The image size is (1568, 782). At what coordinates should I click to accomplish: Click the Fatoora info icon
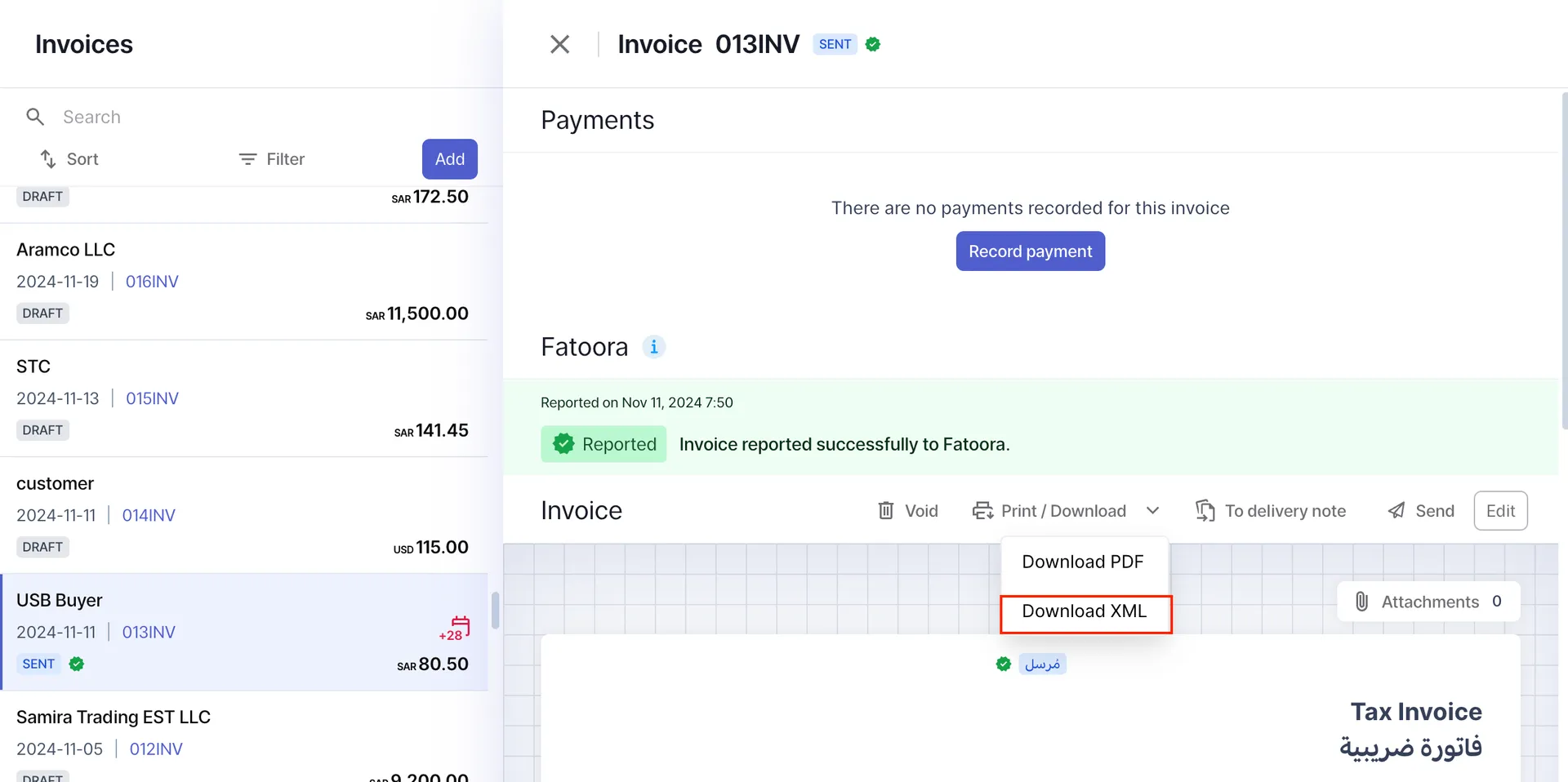(653, 347)
